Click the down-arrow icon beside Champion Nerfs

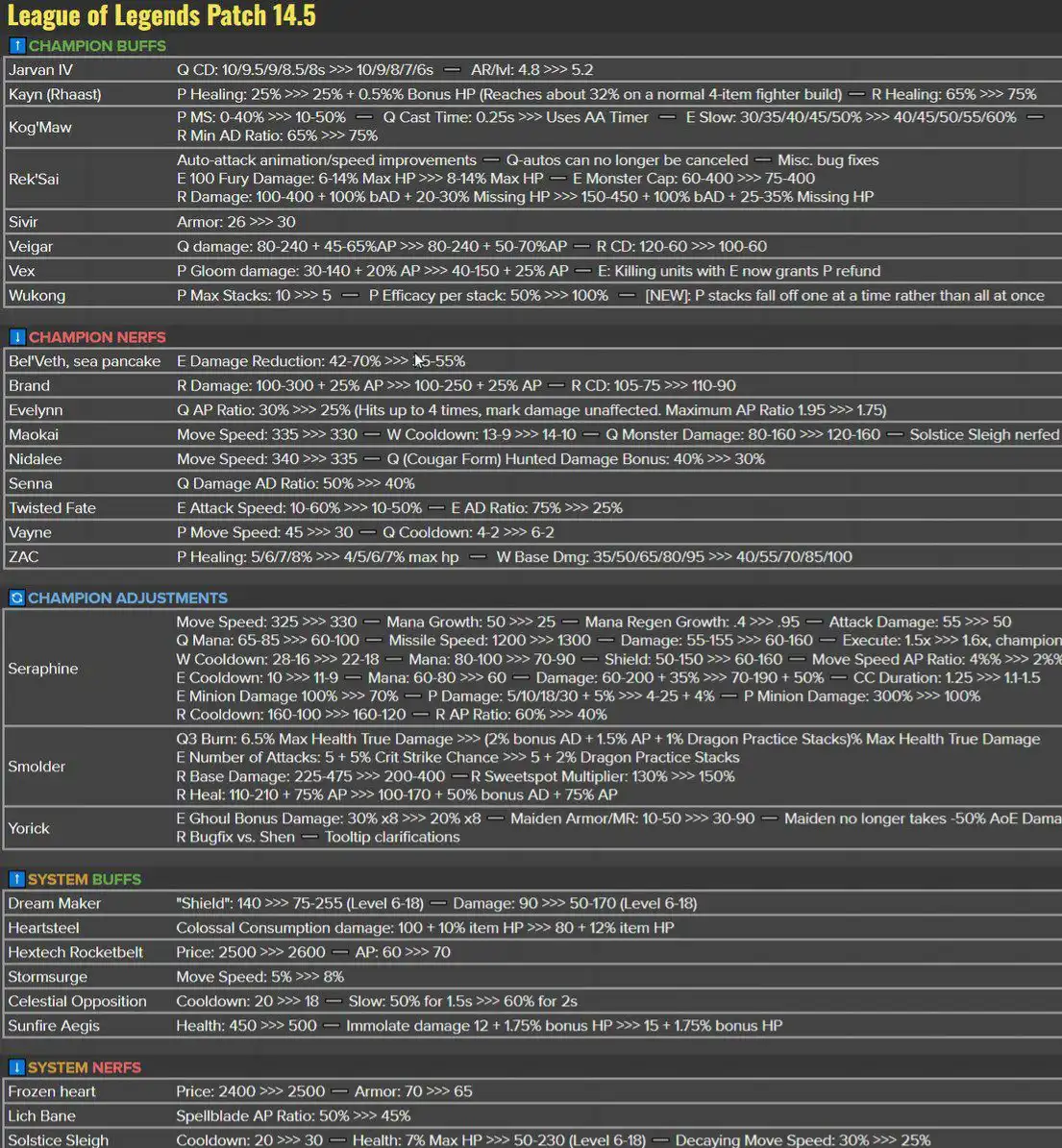(17, 337)
